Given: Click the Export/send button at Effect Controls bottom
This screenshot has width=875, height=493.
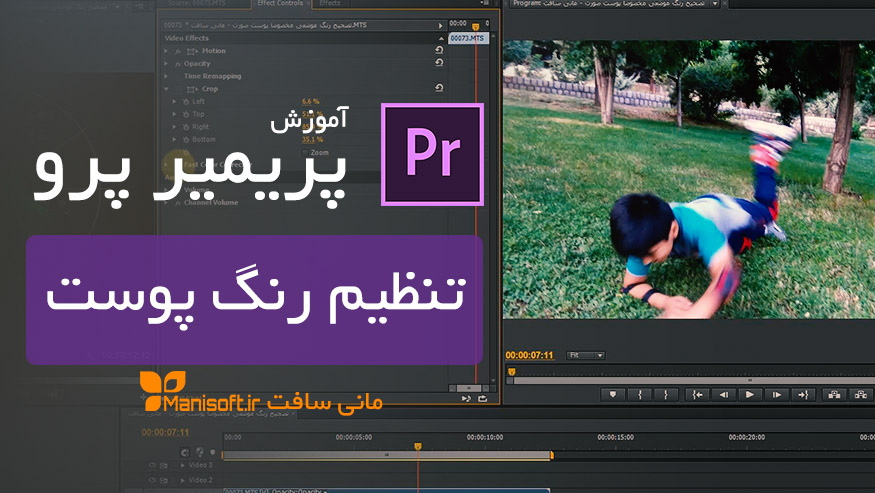Looking at the screenshot, I should point(483,399).
